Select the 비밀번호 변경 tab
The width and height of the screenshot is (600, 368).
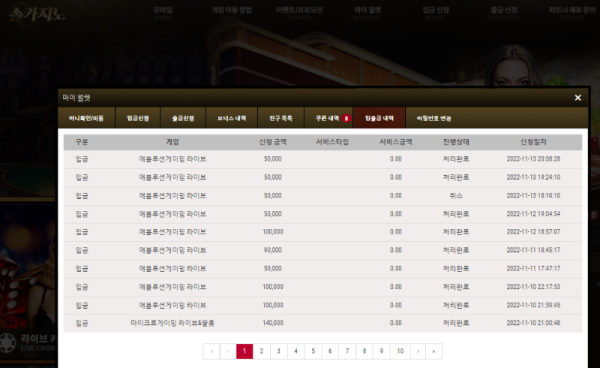[434, 118]
